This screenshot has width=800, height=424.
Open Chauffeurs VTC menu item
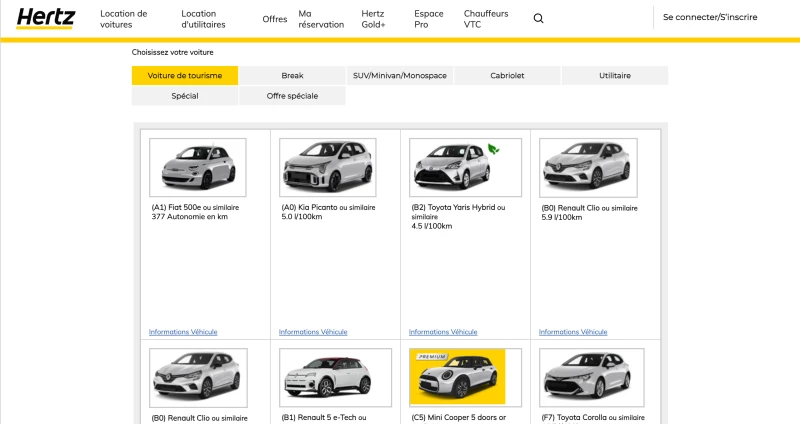click(x=486, y=19)
